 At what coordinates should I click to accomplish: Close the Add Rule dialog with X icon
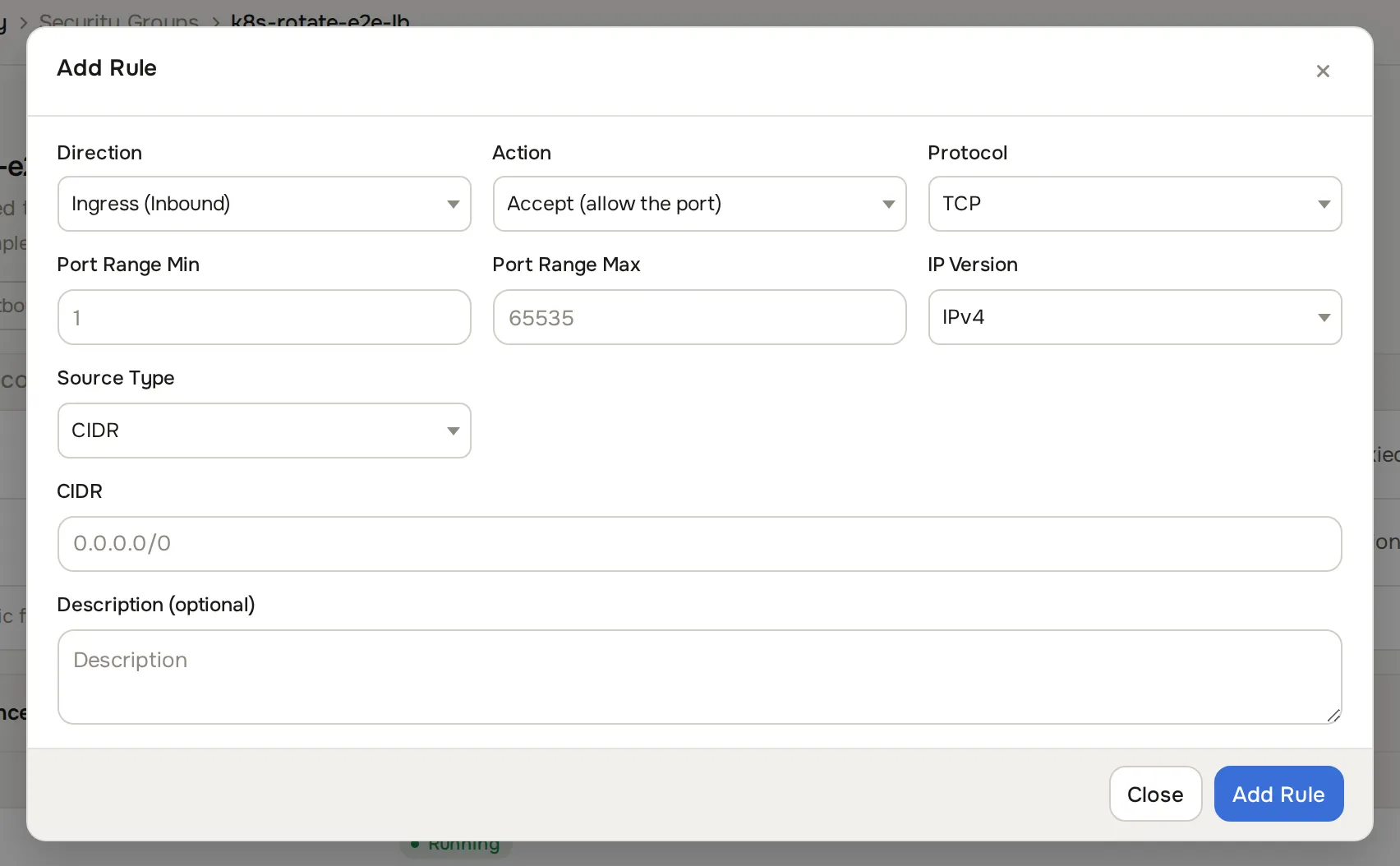point(1323,71)
